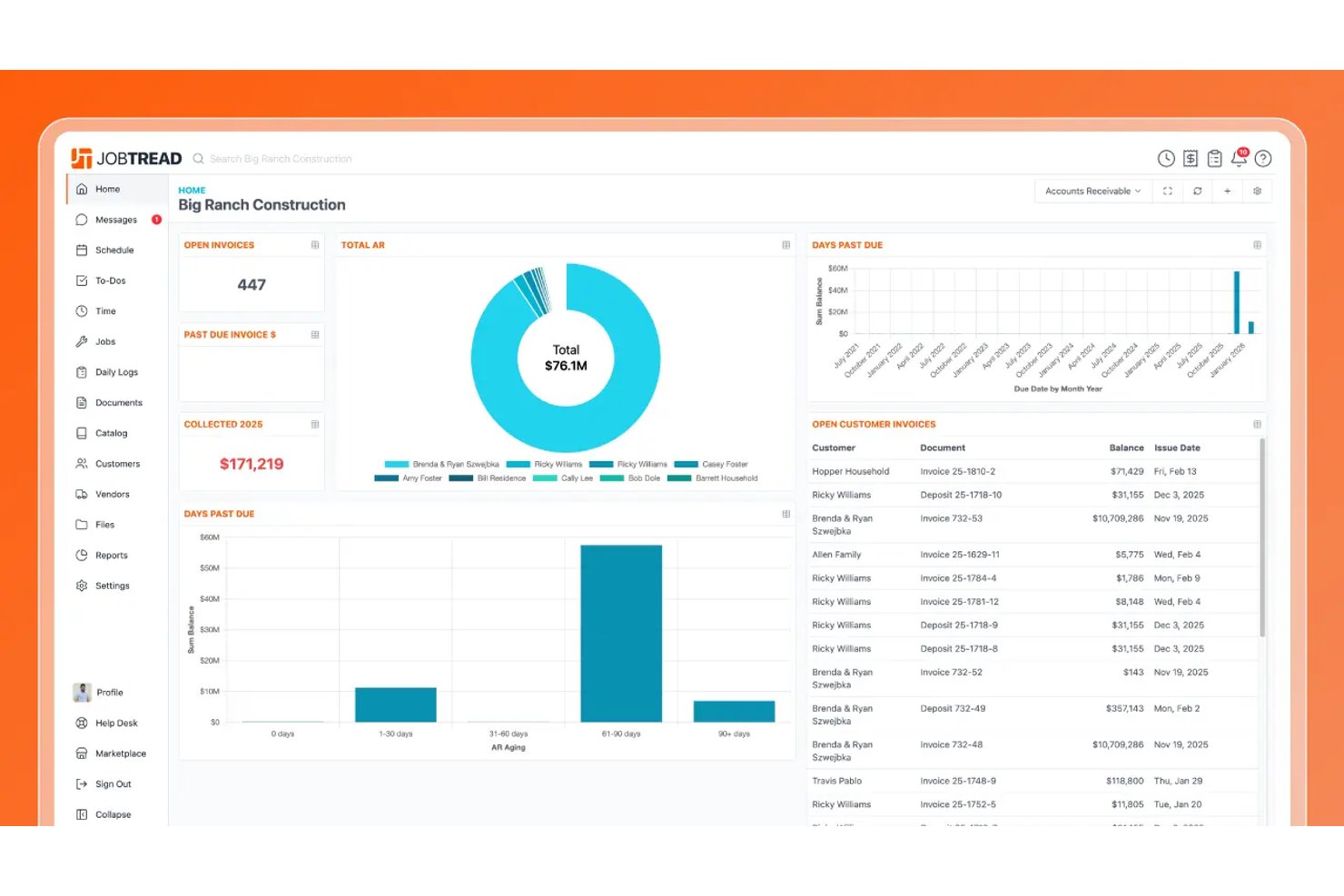Image resolution: width=1344 pixels, height=896 pixels.
Task: Toggle fullscreen dashboard icon
Action: coord(1168,191)
